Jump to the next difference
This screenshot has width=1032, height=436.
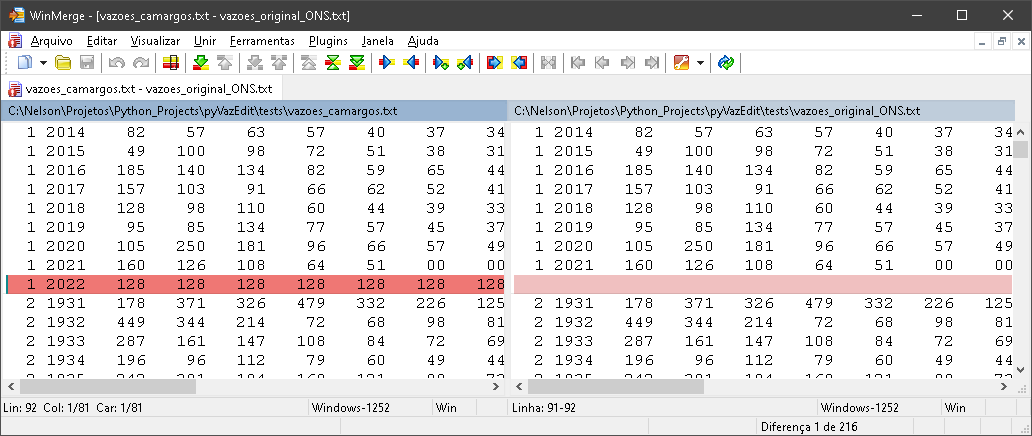pyautogui.click(x=200, y=63)
